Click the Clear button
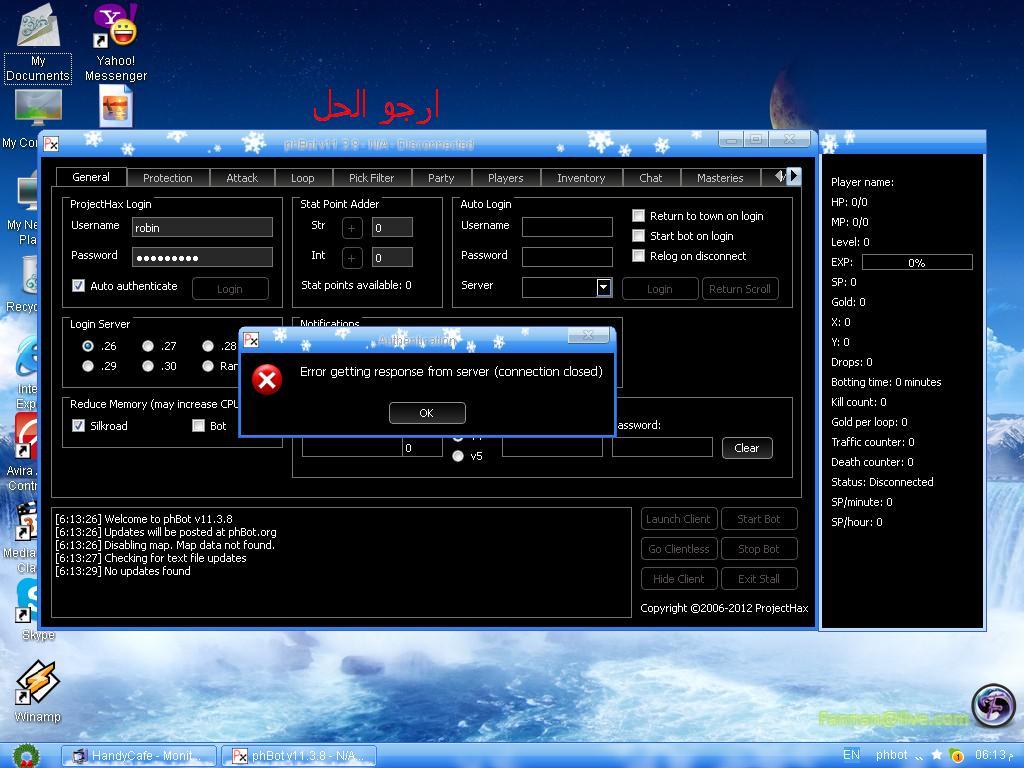This screenshot has width=1024, height=768. [x=747, y=448]
